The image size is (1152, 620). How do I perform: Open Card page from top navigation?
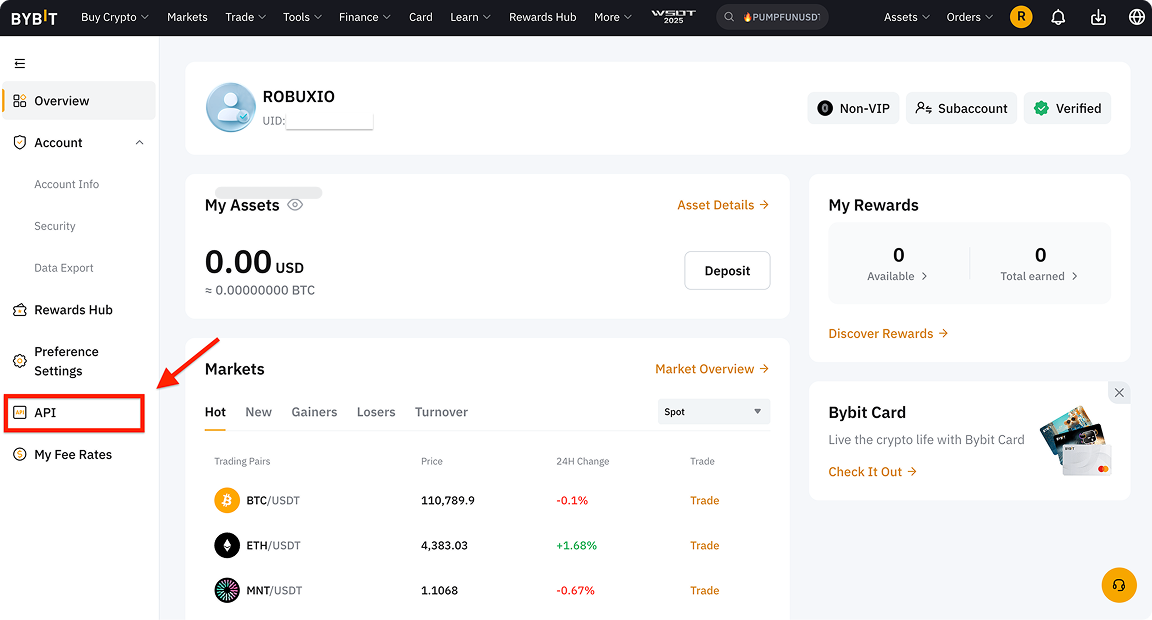(420, 17)
